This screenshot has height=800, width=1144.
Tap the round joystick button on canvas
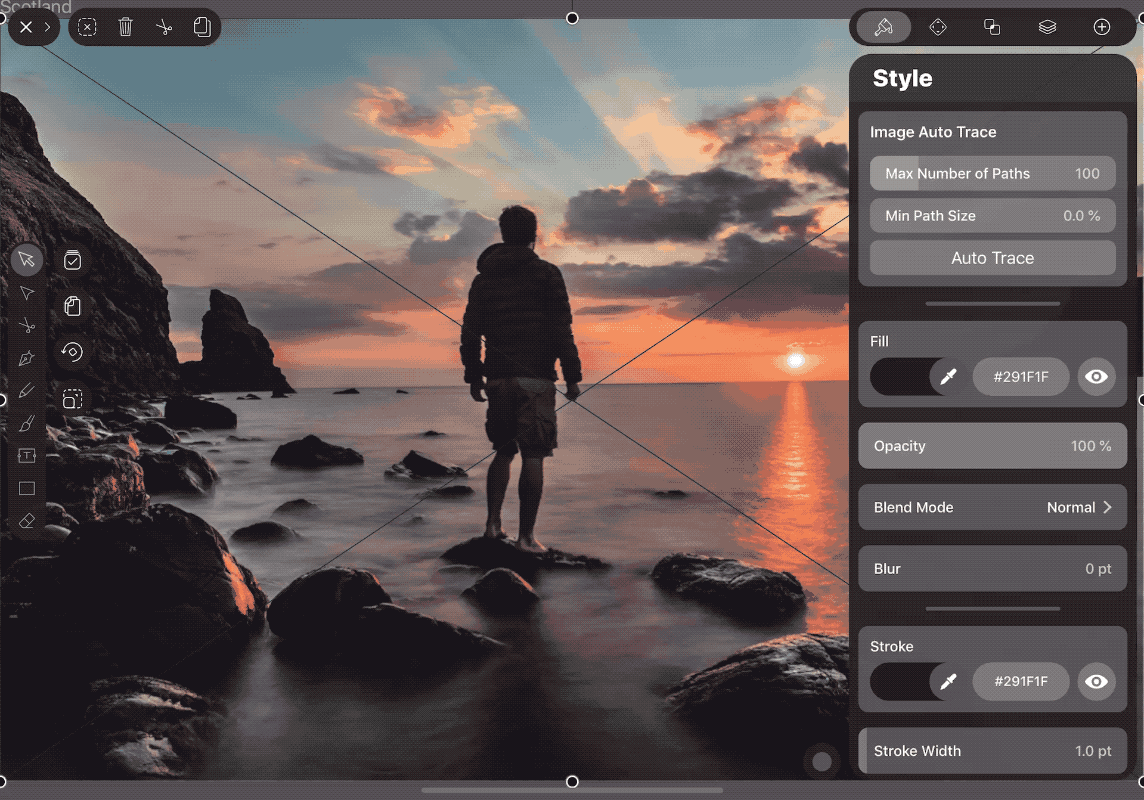822,762
